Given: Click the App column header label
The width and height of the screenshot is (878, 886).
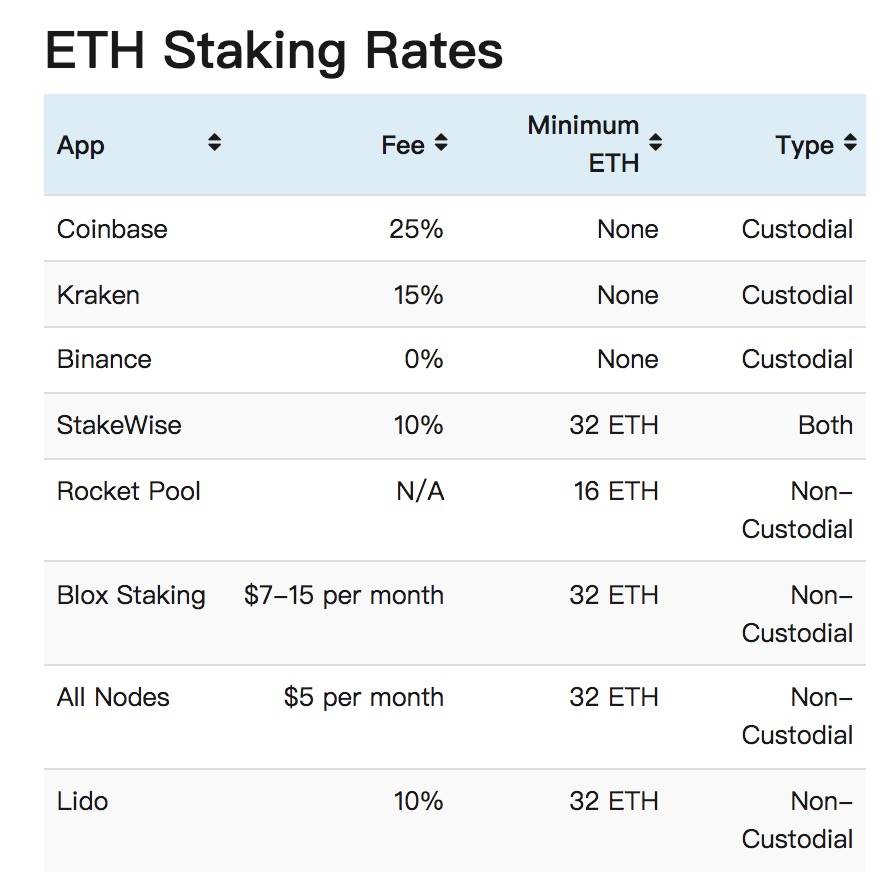Looking at the screenshot, I should (x=81, y=146).
